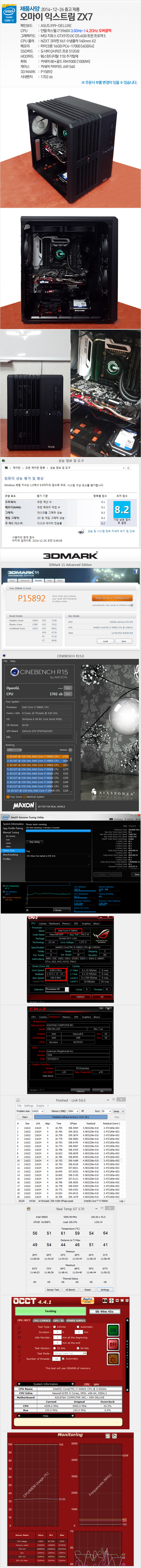Click the Log link at the LinX bottom right

pyautogui.click(x=122, y=1201)
